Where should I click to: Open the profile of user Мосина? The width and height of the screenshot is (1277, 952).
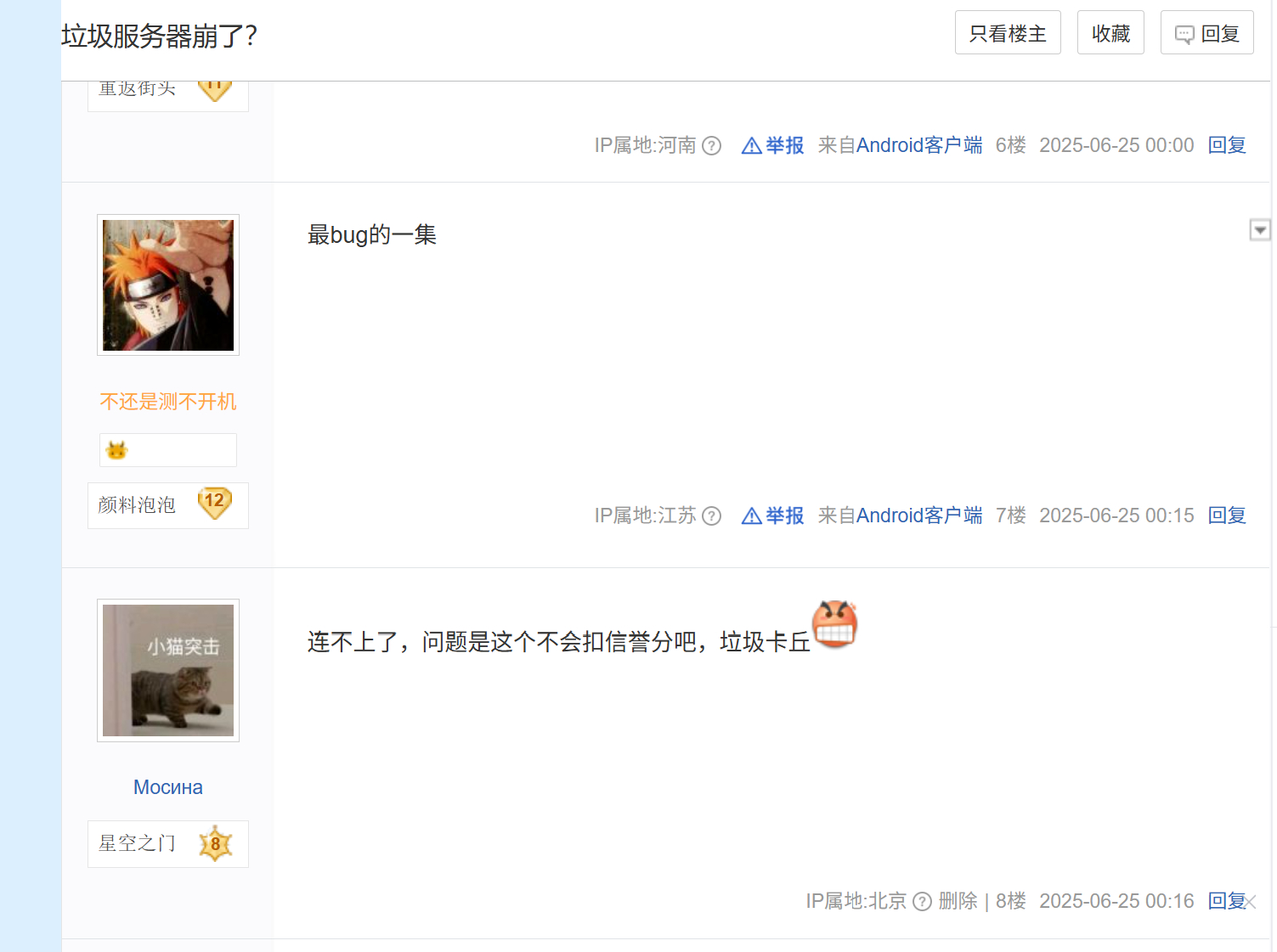[x=168, y=787]
